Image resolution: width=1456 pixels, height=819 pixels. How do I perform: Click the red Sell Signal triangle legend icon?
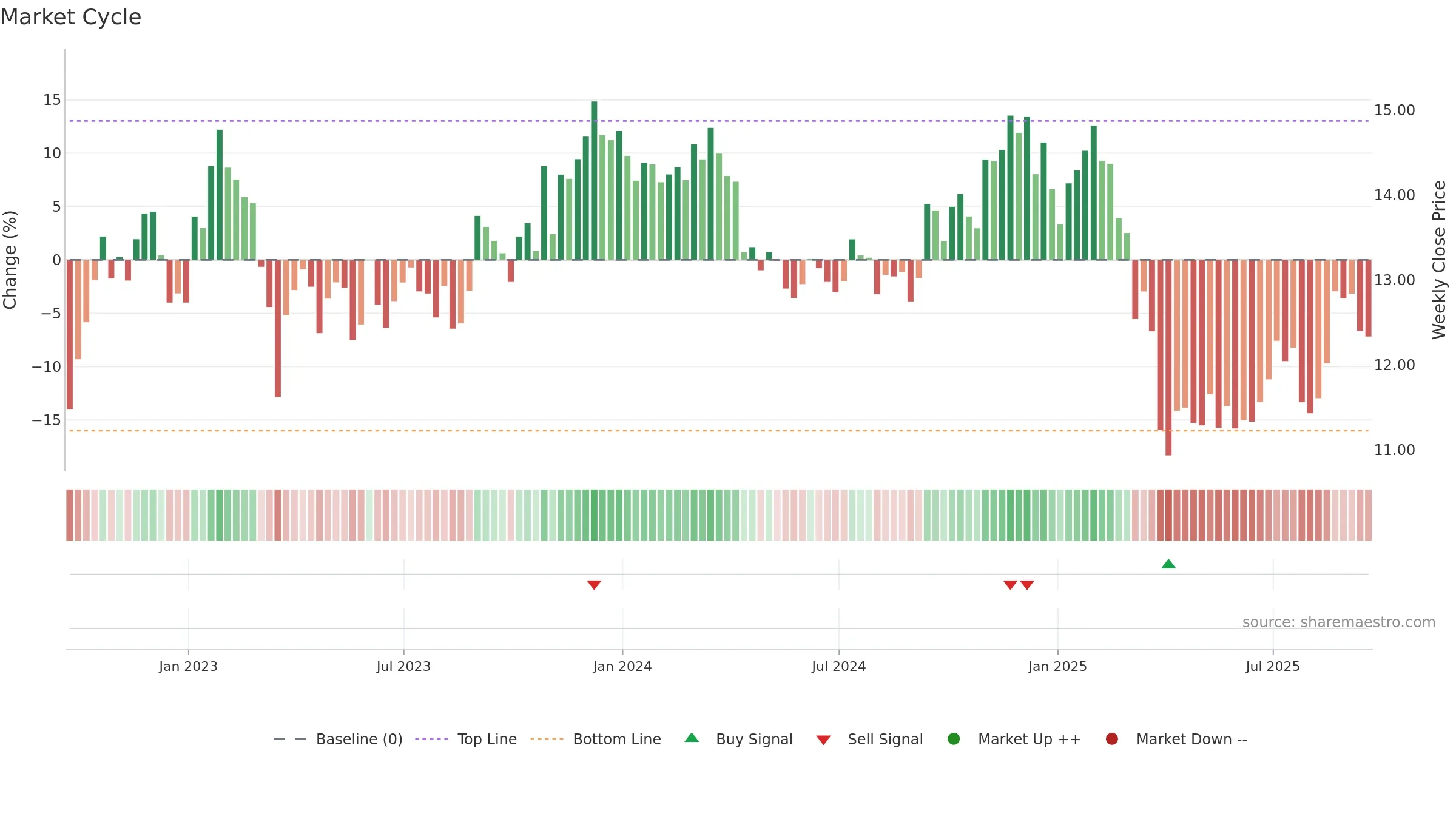coord(823,740)
